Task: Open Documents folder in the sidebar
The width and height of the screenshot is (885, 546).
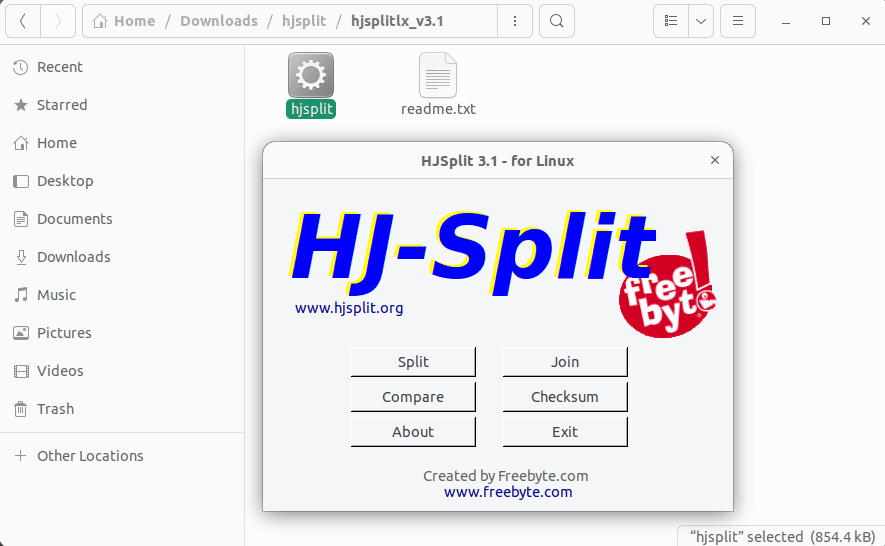Action: pyautogui.click(x=122, y=219)
